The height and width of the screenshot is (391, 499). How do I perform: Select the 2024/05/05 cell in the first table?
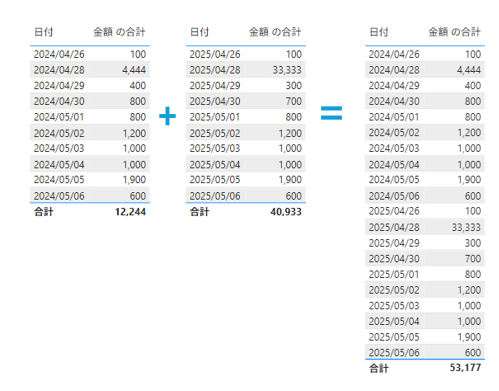pos(59,180)
